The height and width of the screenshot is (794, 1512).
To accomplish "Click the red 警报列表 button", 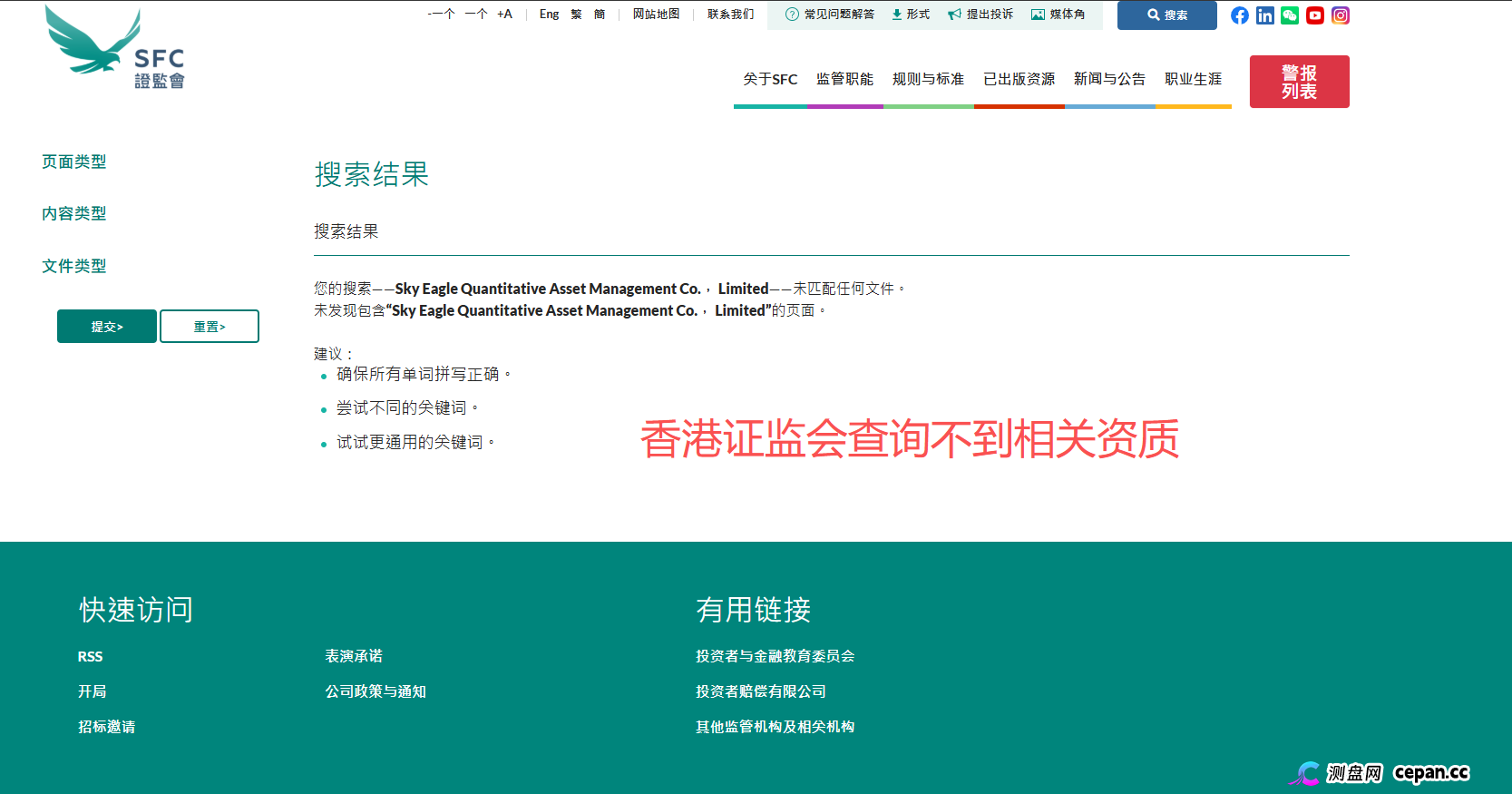I will pos(1299,82).
